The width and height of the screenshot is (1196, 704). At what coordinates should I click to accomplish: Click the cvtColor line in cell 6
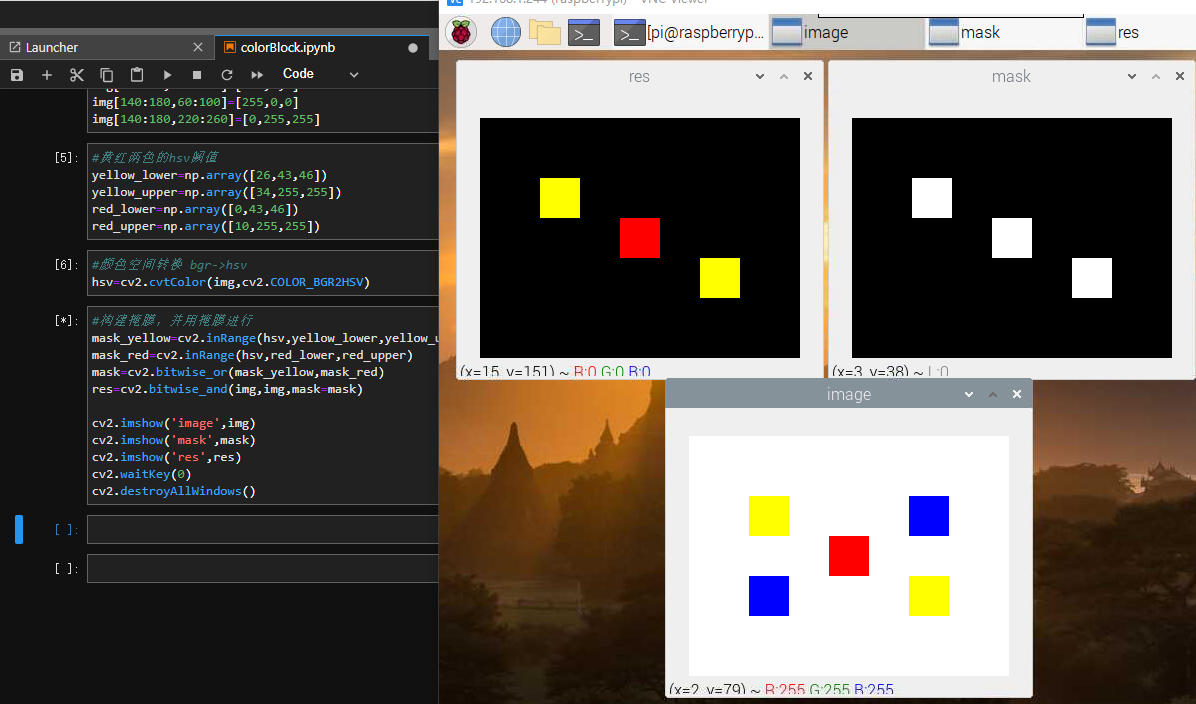230,282
